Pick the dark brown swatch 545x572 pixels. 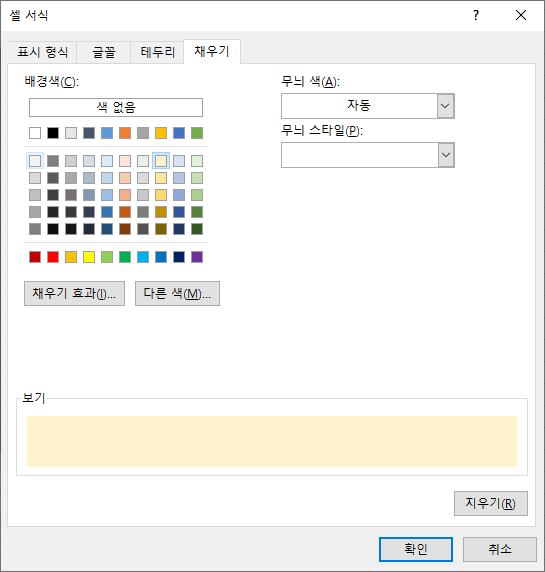coord(125,229)
